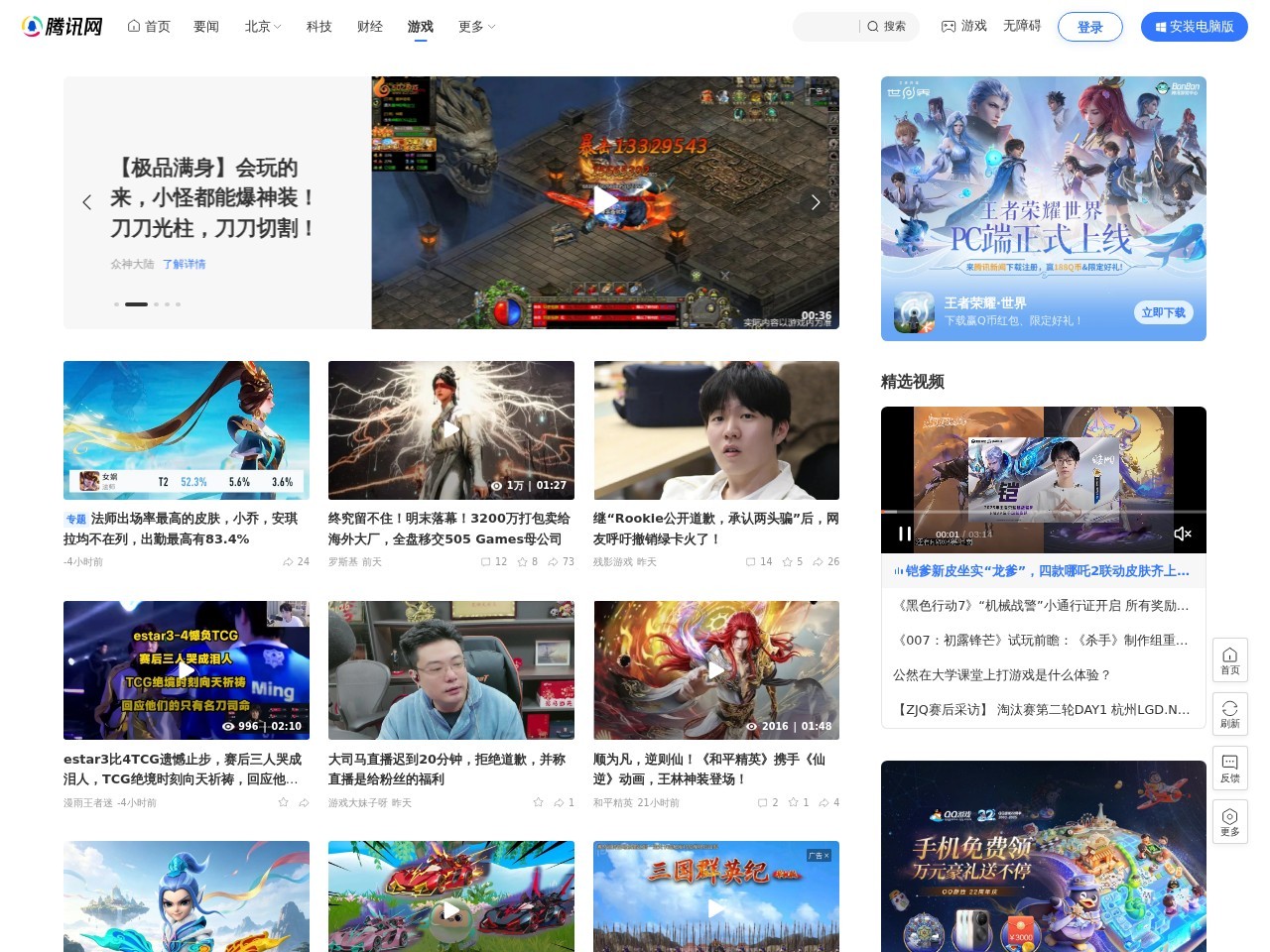
Task: Open comments on Rookie article (14)
Action: click(x=759, y=561)
